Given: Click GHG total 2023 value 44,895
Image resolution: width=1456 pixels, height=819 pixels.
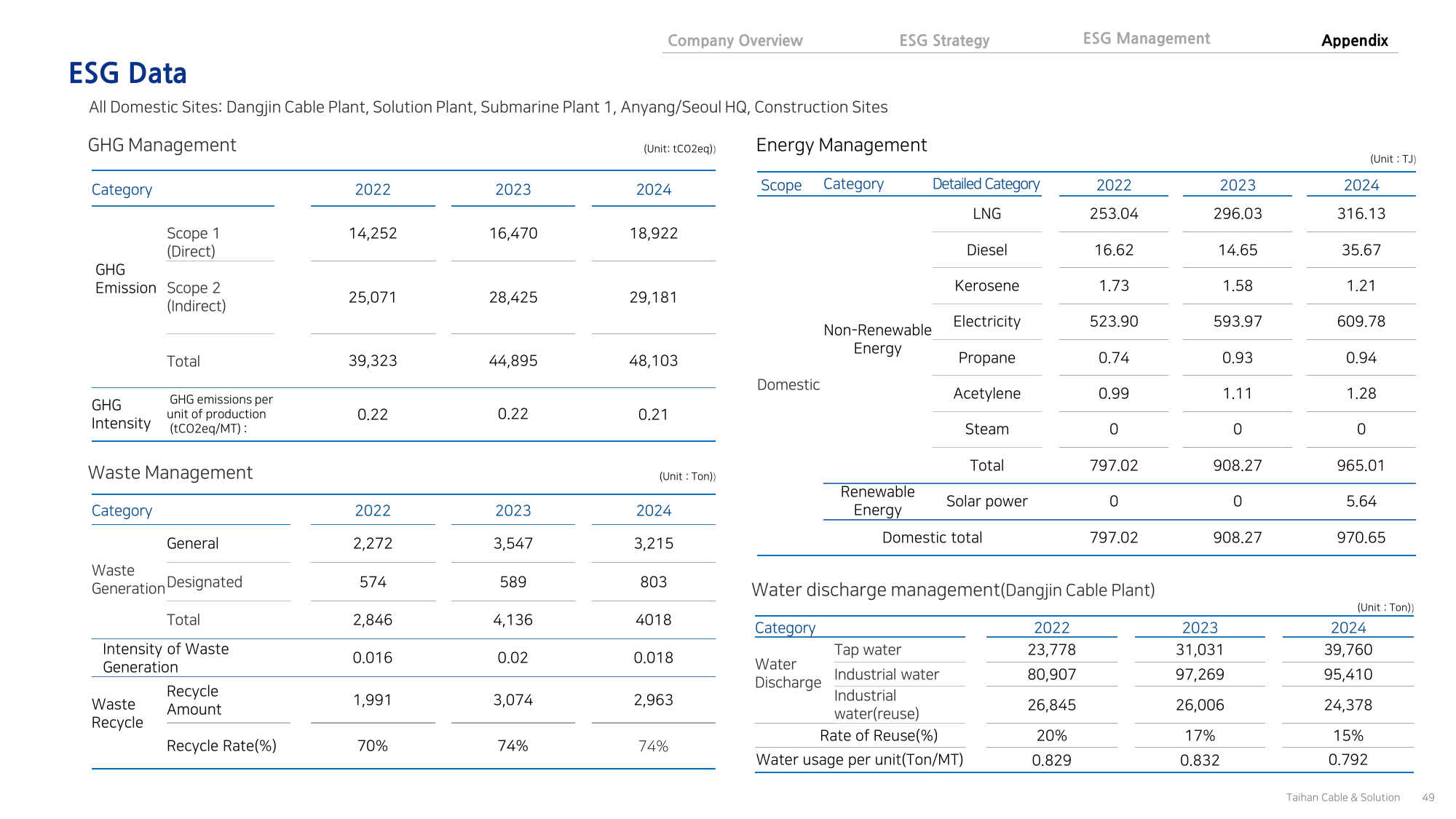Looking at the screenshot, I should pos(513,360).
